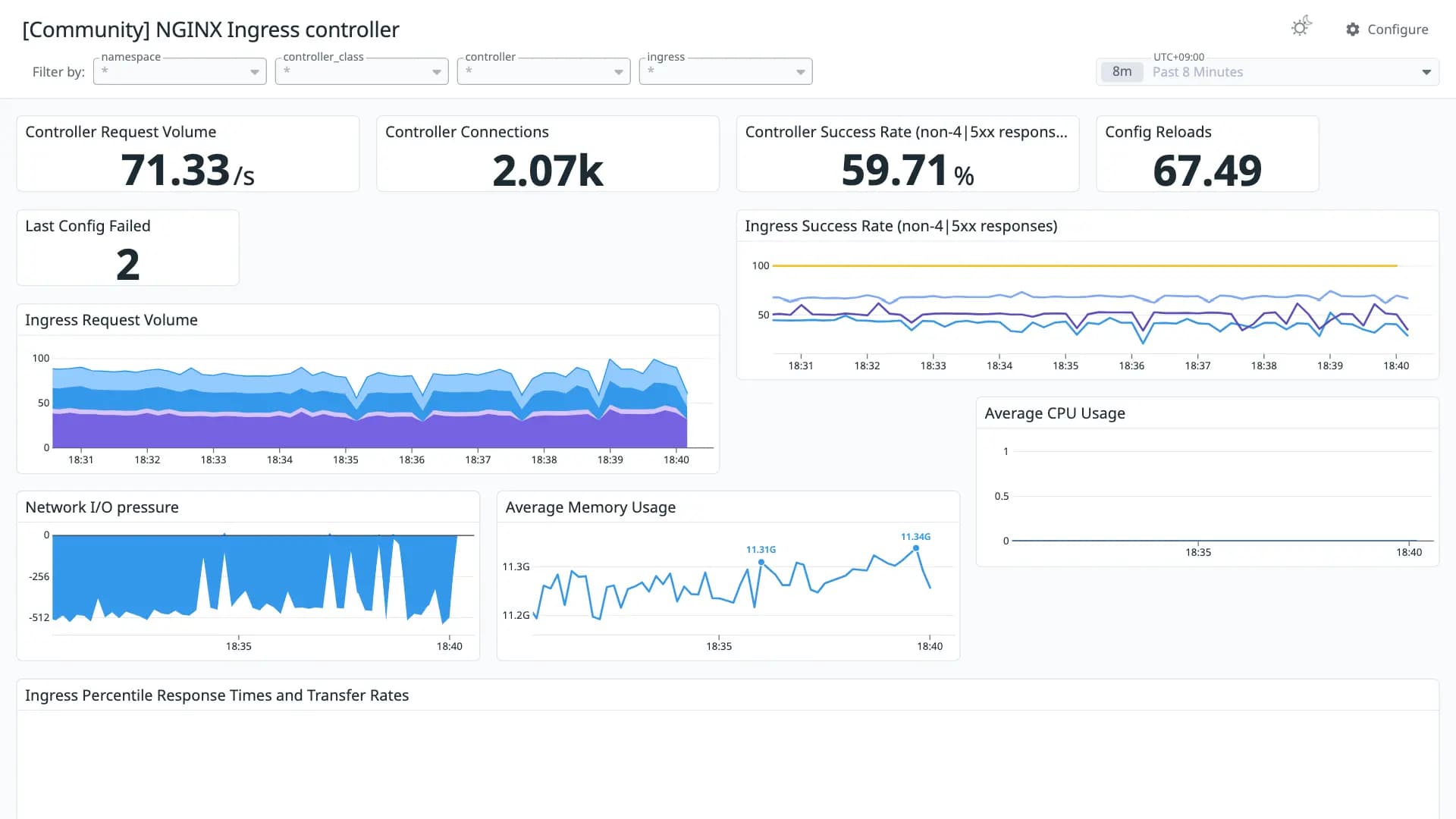
Task: Click the yellow 100 line in Ingress Success Rate
Action: (x=1084, y=265)
